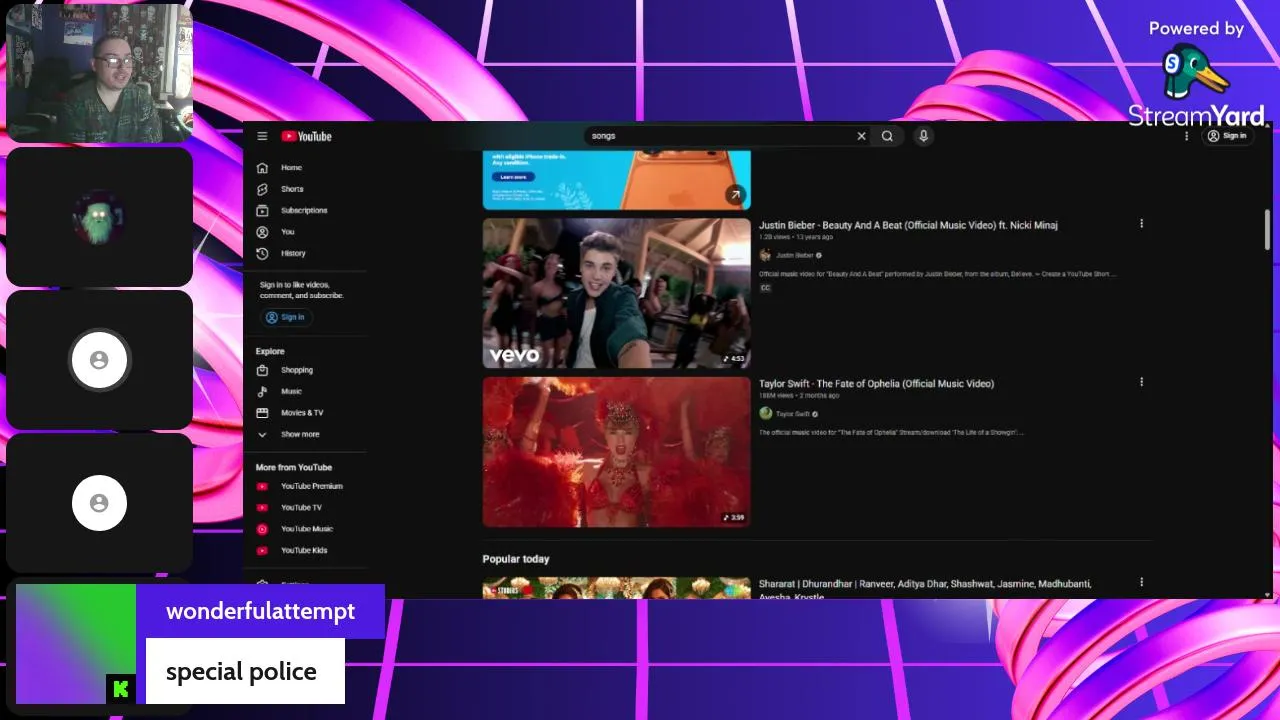The image size is (1280, 720).
Task: Click the 'wonderfulattempt' username banner
Action: click(260, 611)
